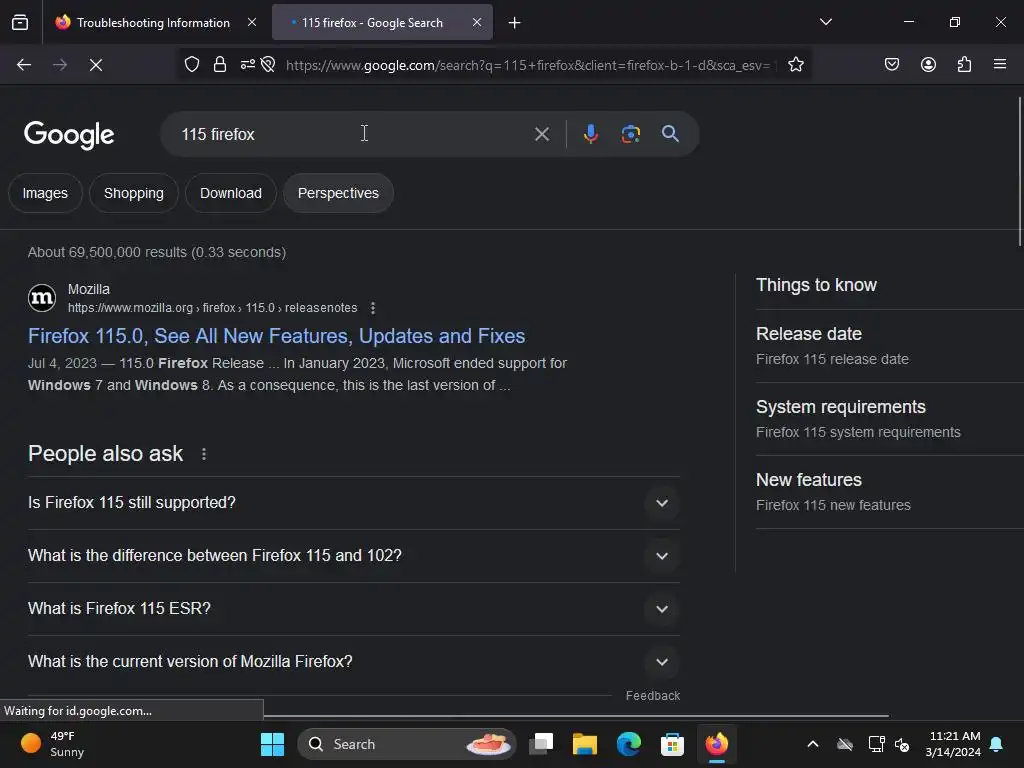Select the Perspectives filter chip

(x=338, y=193)
